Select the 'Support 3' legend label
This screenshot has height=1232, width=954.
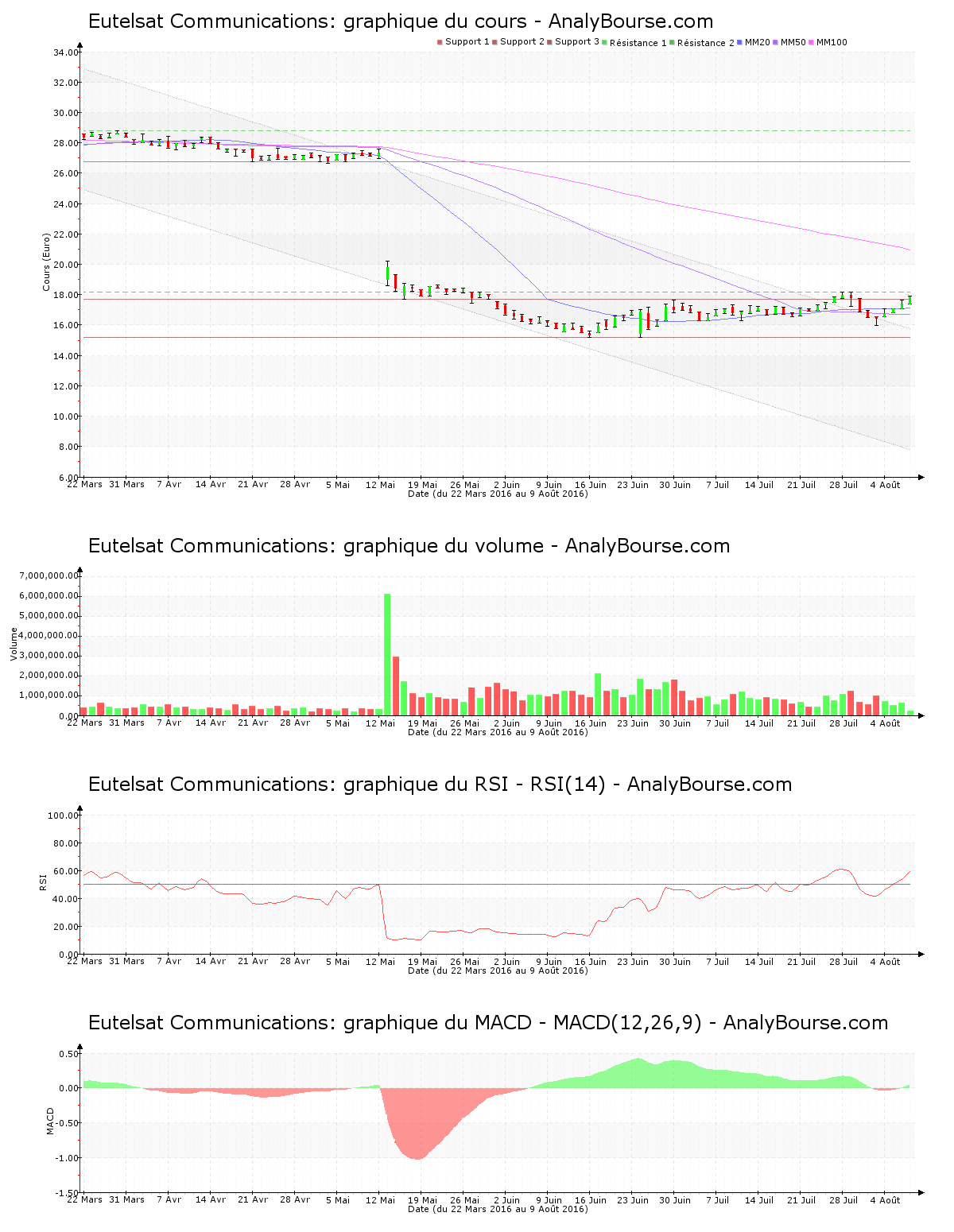577,42
